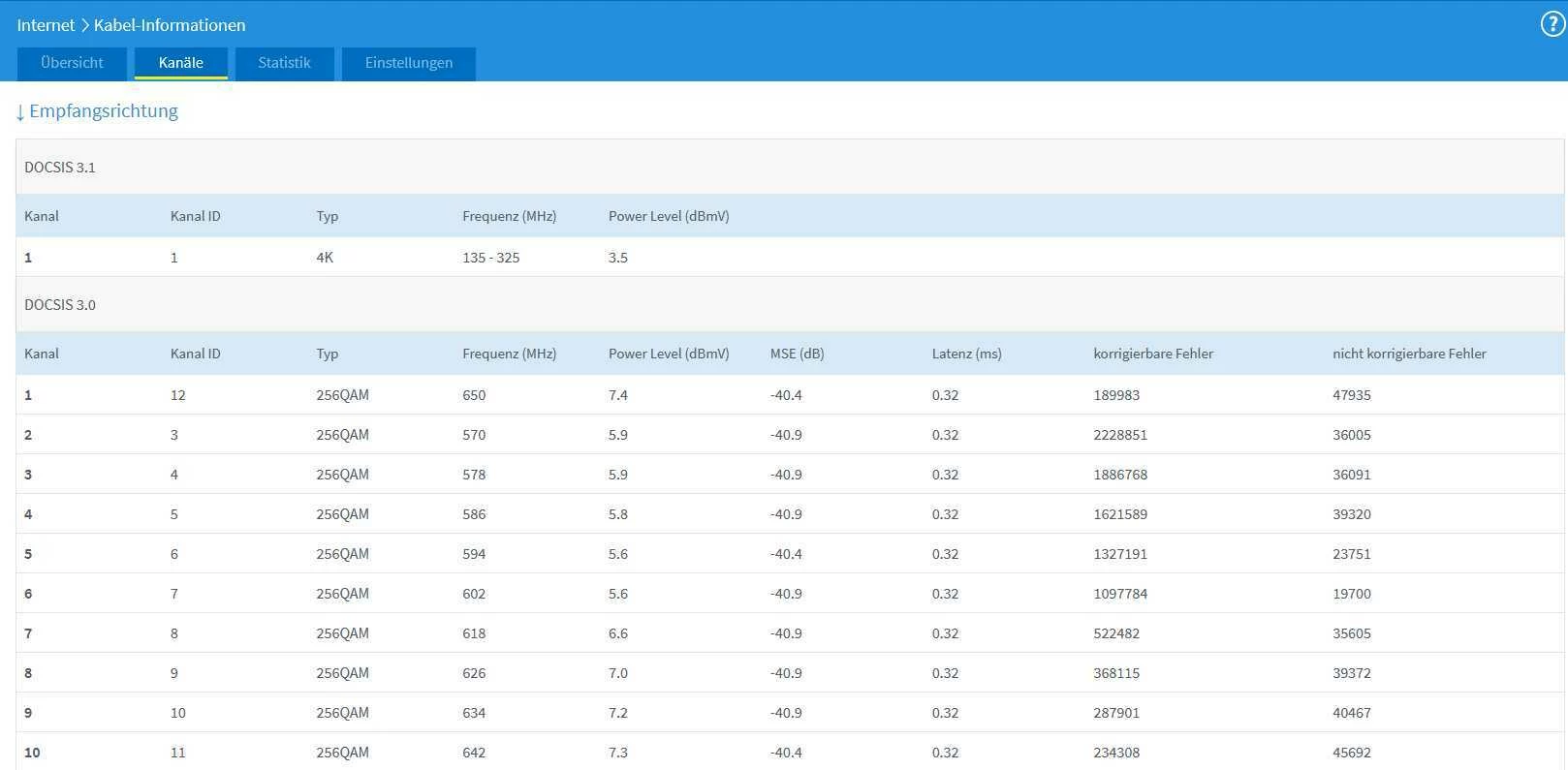This screenshot has height=770, width=1568.
Task: Click Power Level header in DOCSIS 3.1 table
Action: point(669,216)
